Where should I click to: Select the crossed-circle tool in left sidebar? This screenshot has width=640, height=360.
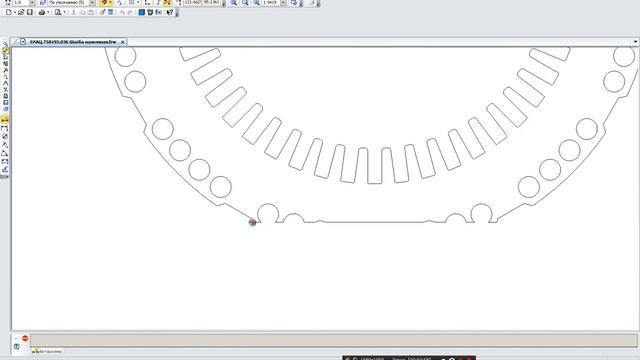[4, 136]
